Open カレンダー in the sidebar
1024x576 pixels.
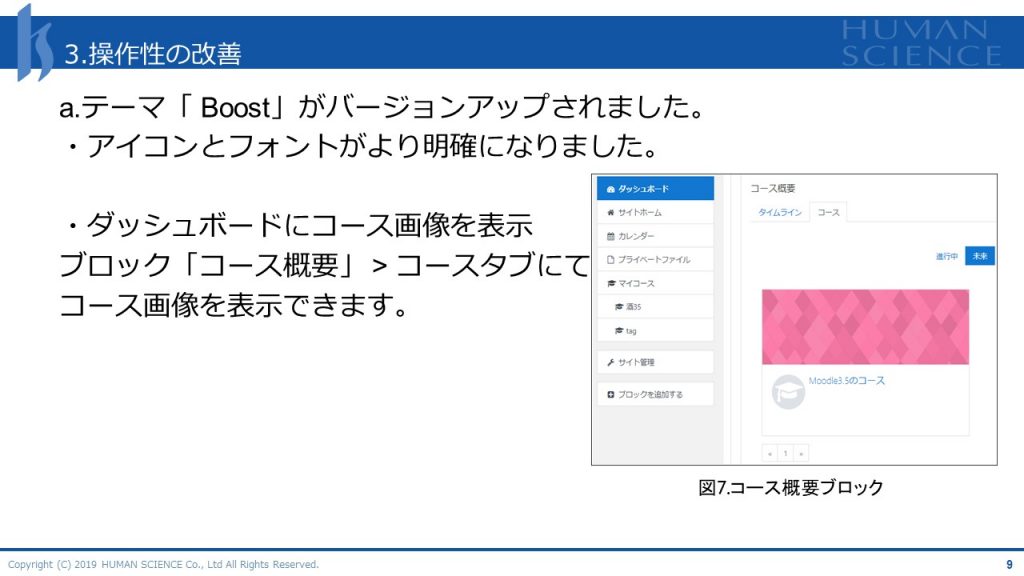point(655,236)
